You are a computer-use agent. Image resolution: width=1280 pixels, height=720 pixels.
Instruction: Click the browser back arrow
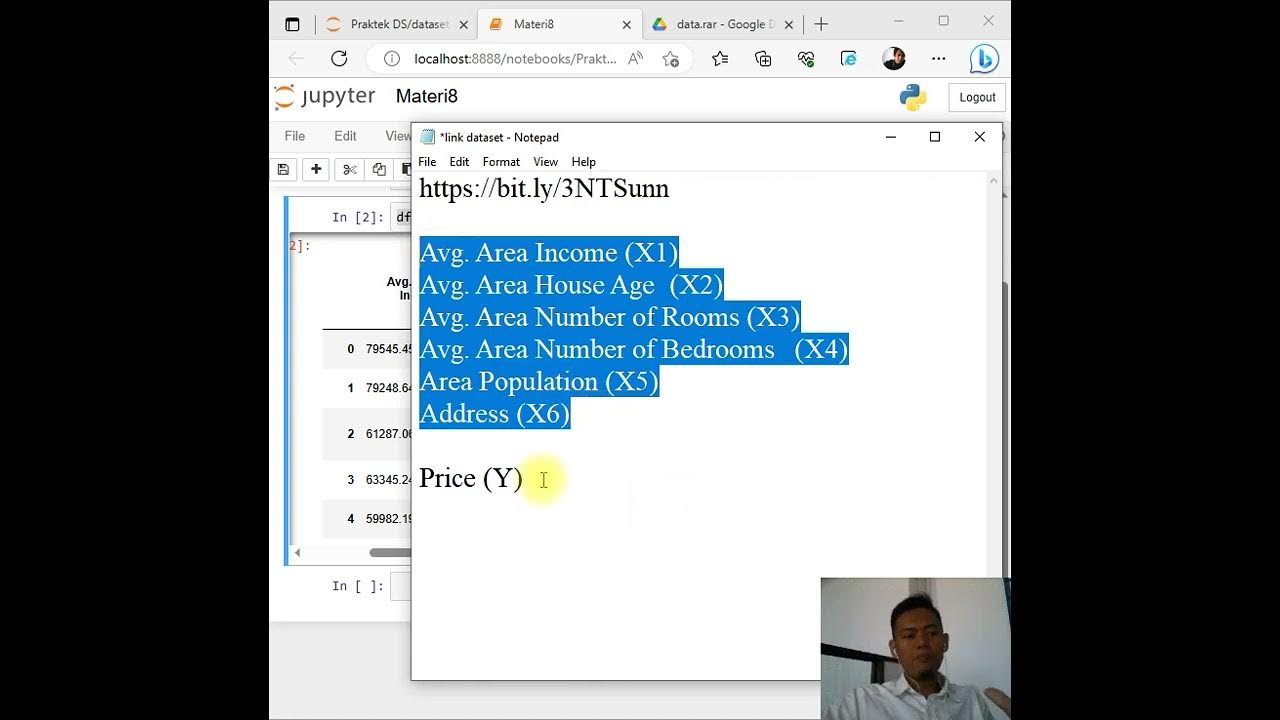pyautogui.click(x=296, y=59)
